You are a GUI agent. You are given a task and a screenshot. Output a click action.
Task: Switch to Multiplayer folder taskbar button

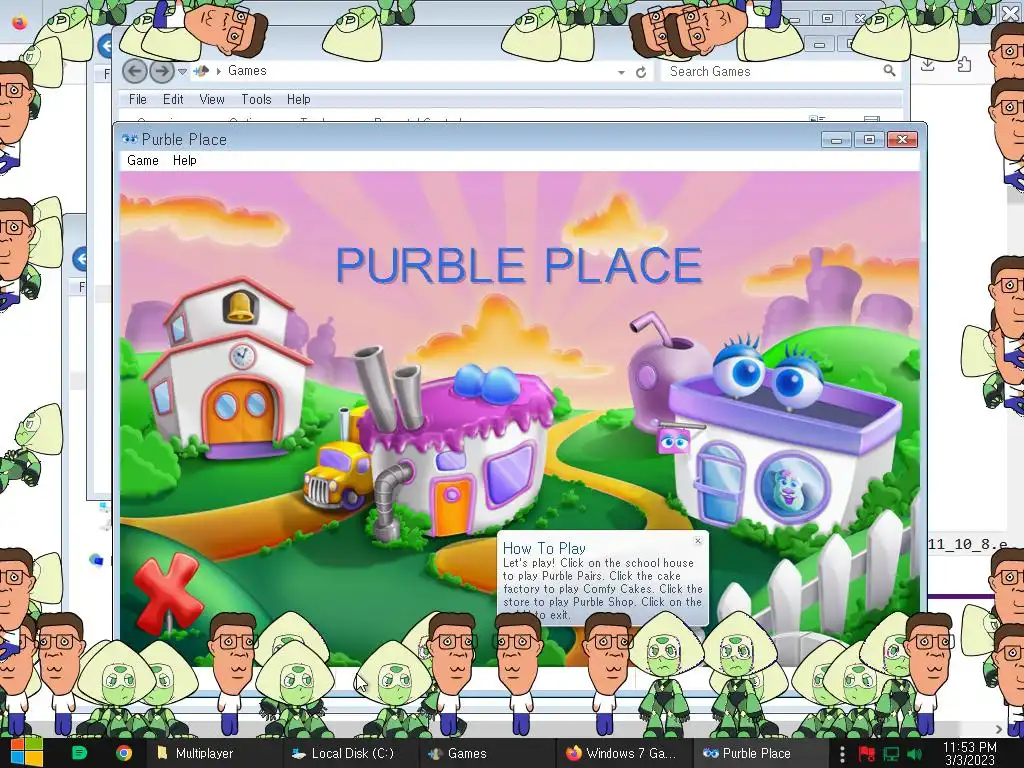pos(214,753)
